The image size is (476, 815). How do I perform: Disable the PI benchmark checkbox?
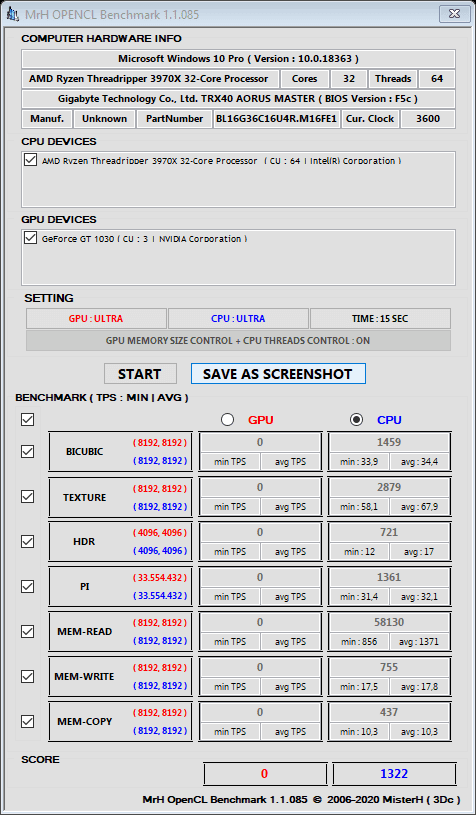point(28,586)
